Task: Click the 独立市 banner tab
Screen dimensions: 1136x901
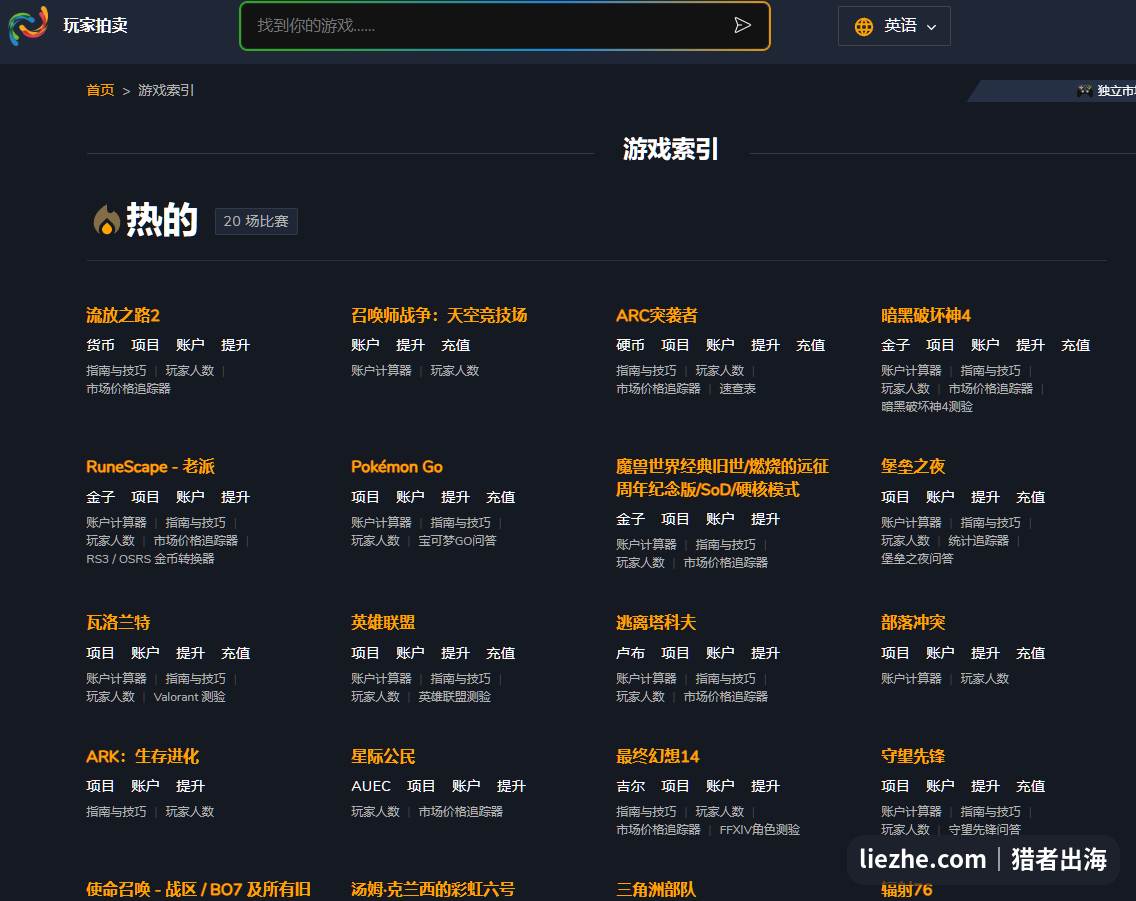Action: [x=1052, y=91]
